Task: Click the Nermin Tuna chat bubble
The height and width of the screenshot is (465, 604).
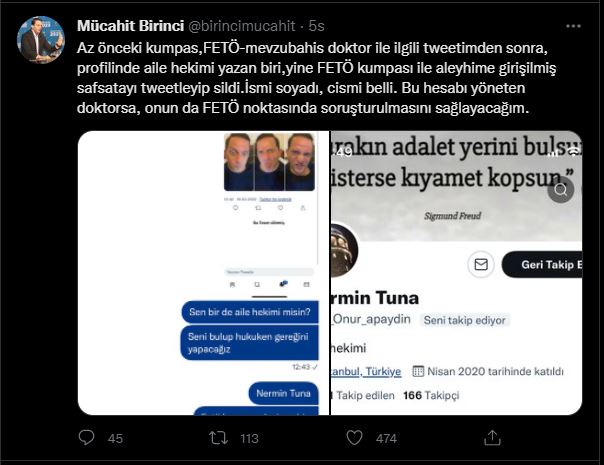Action: pyautogui.click(x=284, y=393)
